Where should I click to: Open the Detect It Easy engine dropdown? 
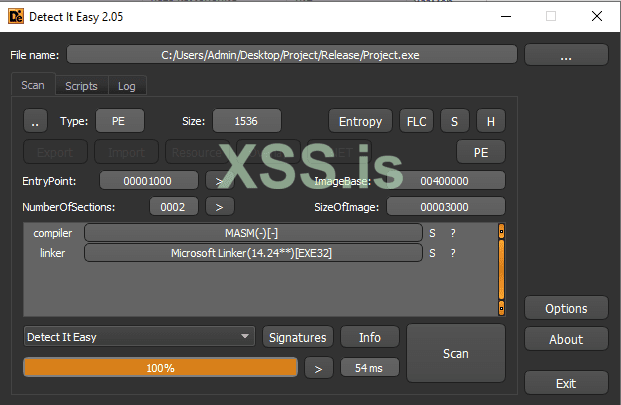139,337
